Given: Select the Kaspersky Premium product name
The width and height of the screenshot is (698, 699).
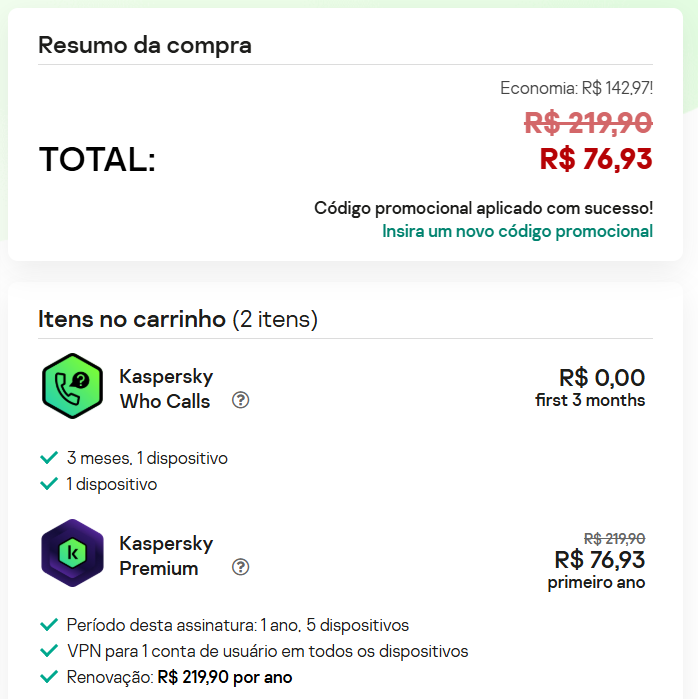Looking at the screenshot, I should point(166,556).
